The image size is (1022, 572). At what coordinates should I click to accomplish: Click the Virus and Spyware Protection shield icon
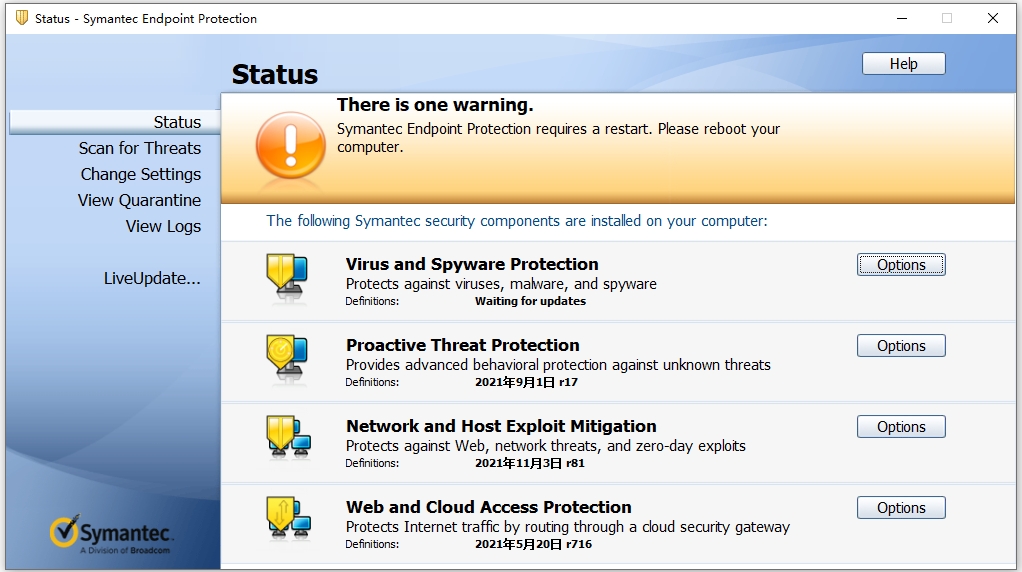click(286, 279)
